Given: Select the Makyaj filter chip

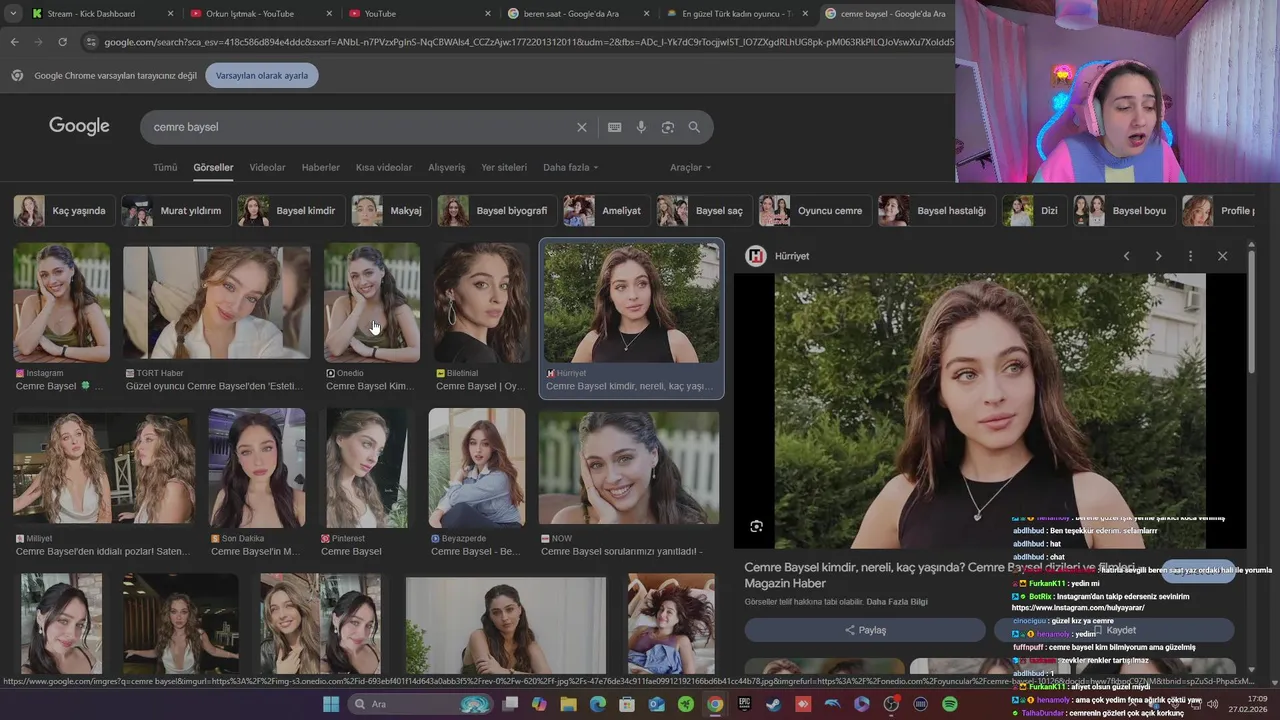Looking at the screenshot, I should click(391, 211).
